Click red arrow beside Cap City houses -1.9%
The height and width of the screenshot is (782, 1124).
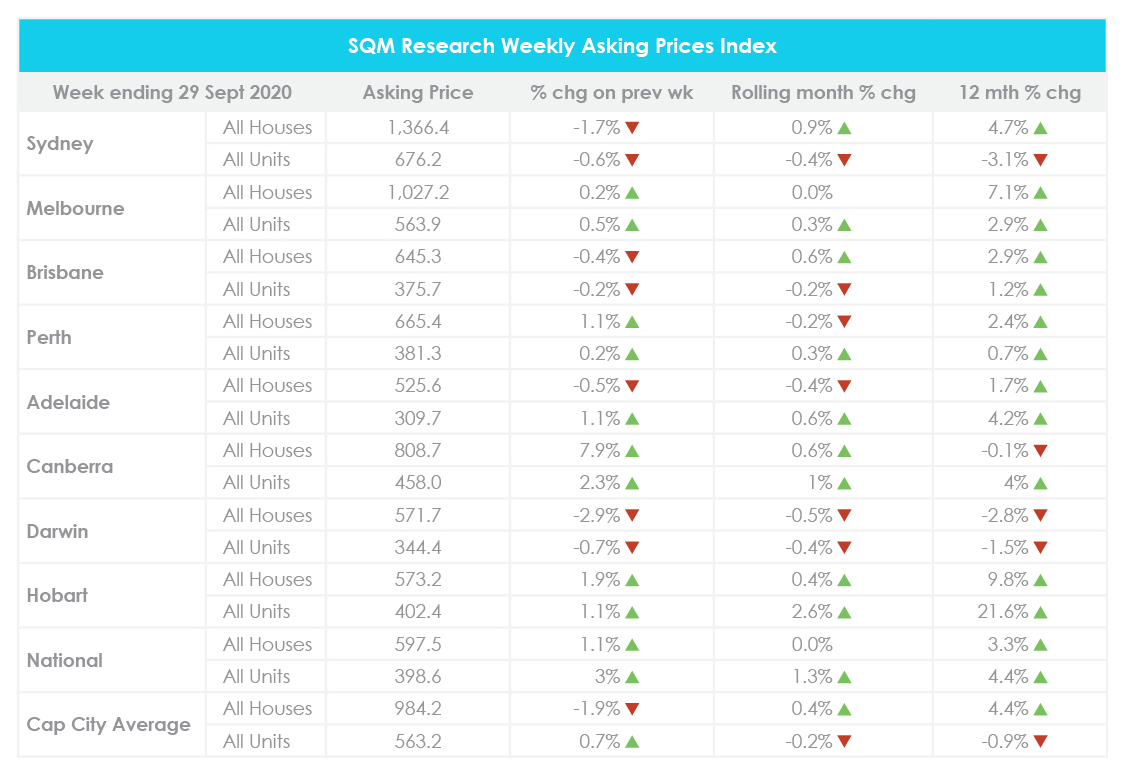point(632,709)
